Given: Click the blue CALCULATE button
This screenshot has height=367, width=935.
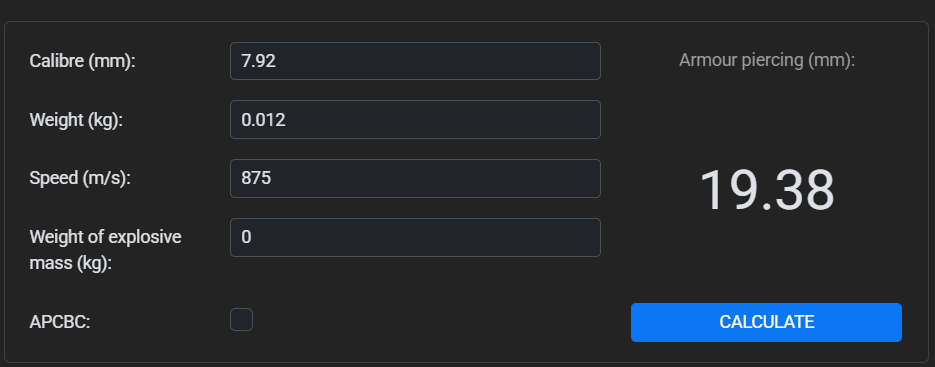Looking at the screenshot, I should 766,322.
